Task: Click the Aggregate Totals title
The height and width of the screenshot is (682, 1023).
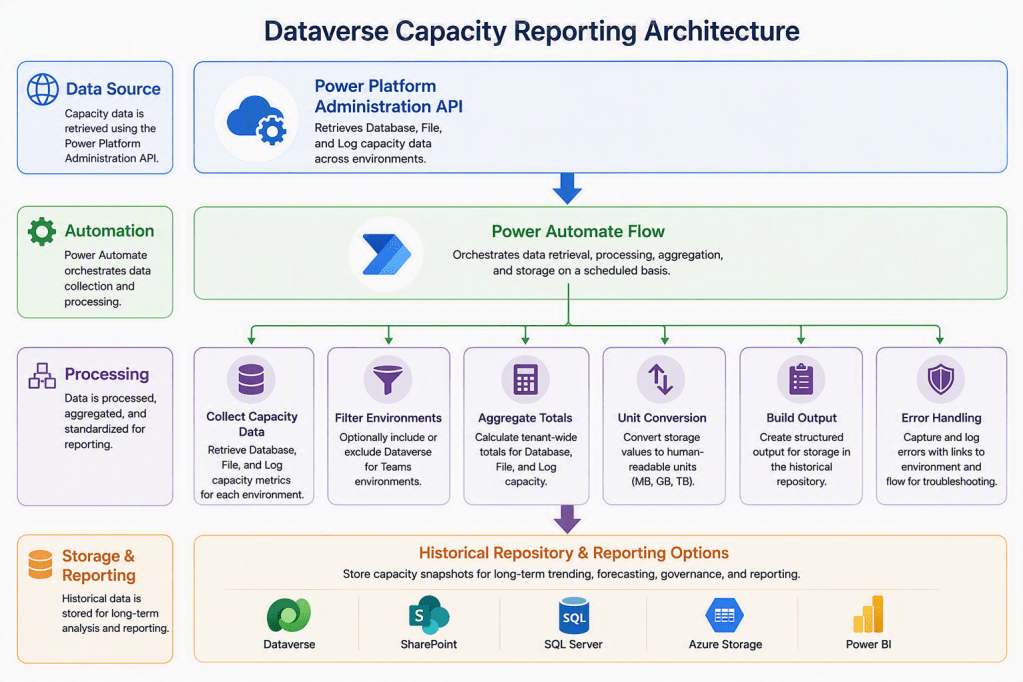Action: click(x=525, y=418)
